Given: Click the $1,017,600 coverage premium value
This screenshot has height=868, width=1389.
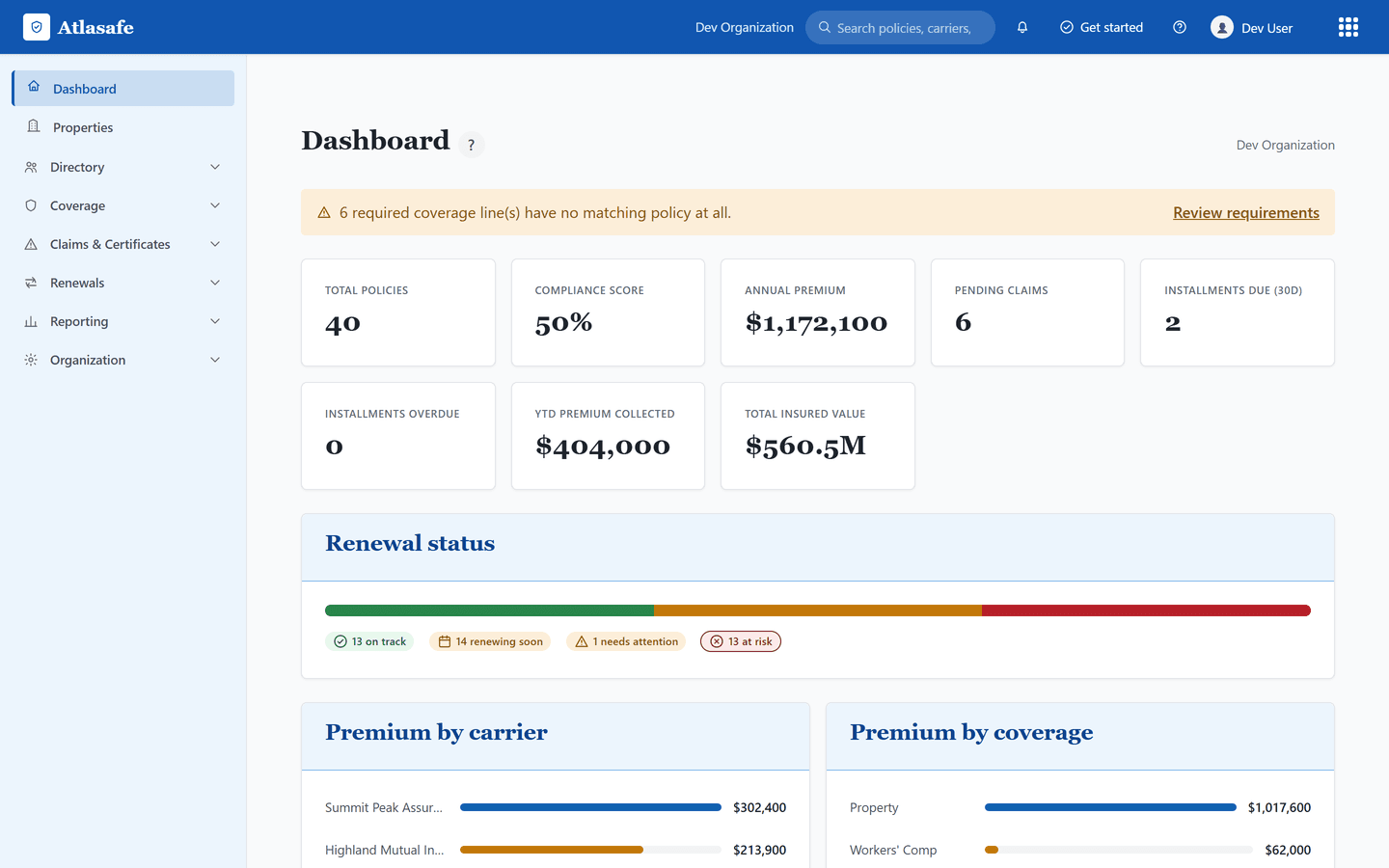Looking at the screenshot, I should point(1279,807).
